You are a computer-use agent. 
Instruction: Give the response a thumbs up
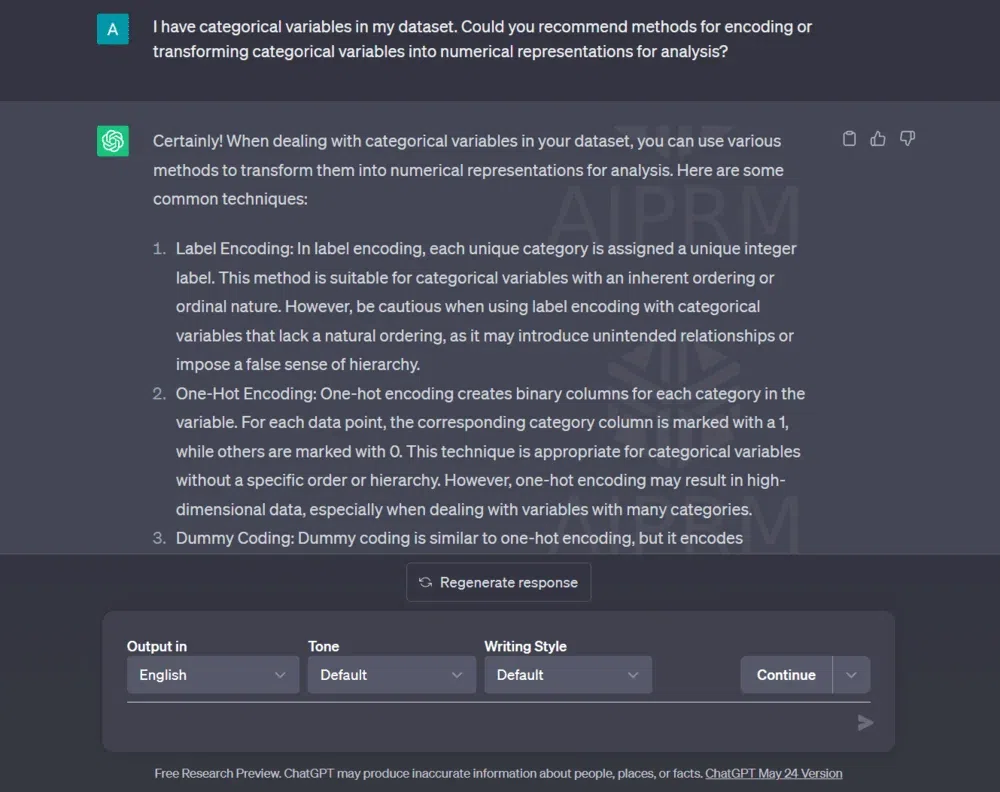878,139
